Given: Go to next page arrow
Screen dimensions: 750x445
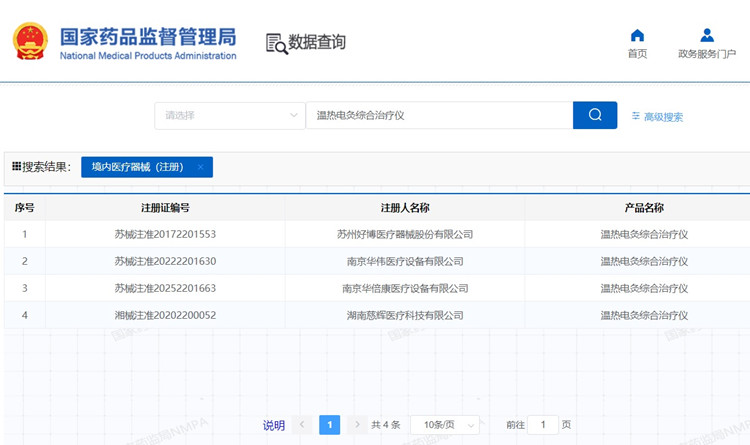Looking at the screenshot, I should pos(357,425).
